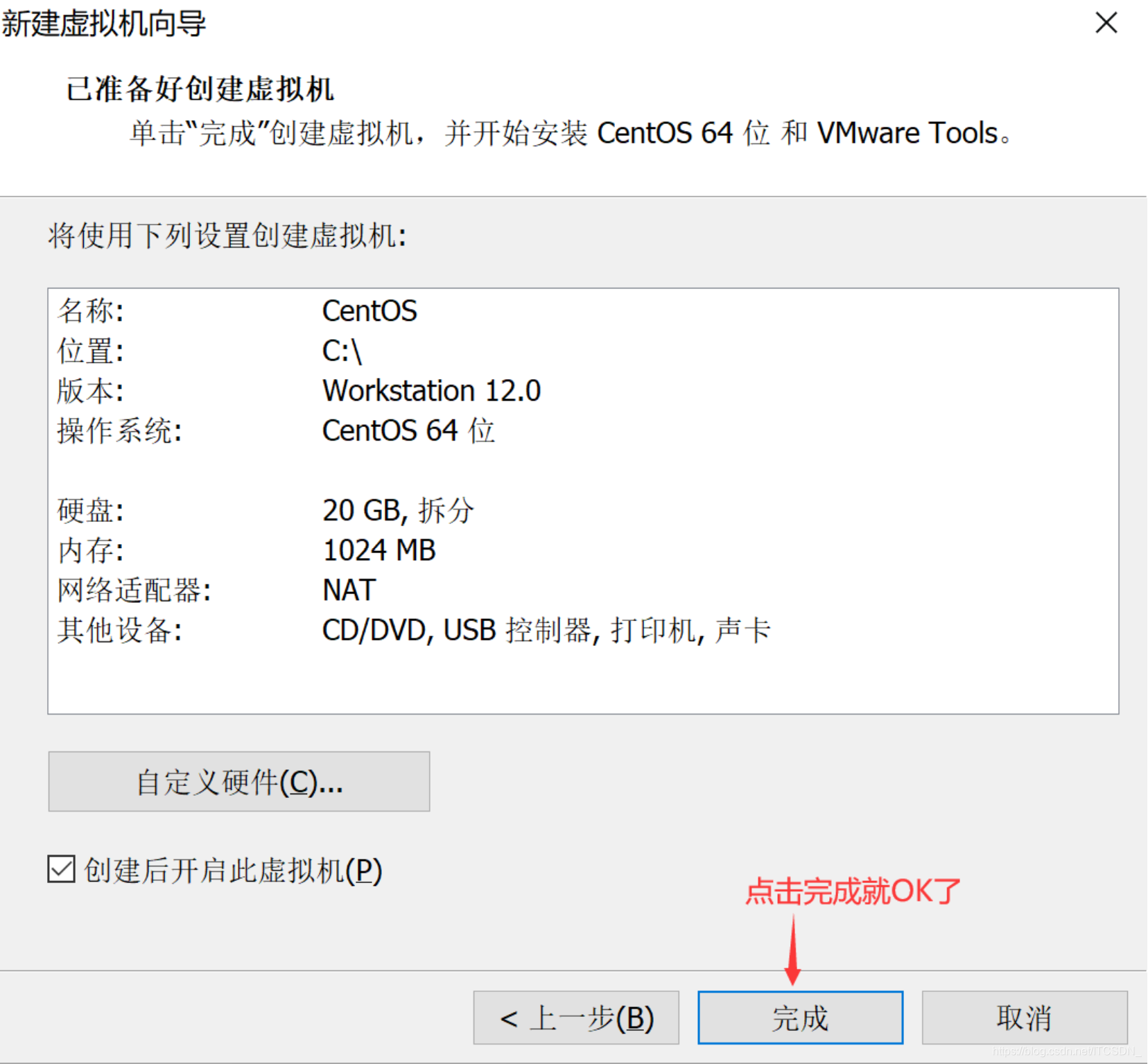The width and height of the screenshot is (1148, 1064).
Task: Click the 内存: label
Action: coord(90,550)
